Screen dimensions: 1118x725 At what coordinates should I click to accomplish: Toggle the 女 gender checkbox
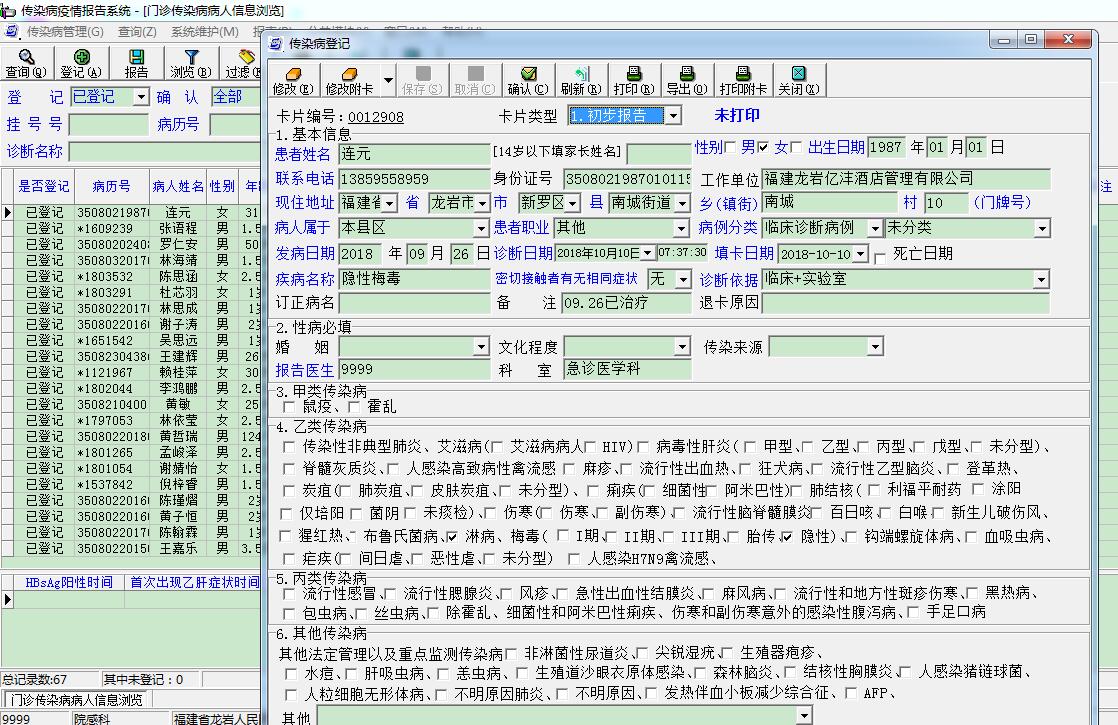[764, 147]
